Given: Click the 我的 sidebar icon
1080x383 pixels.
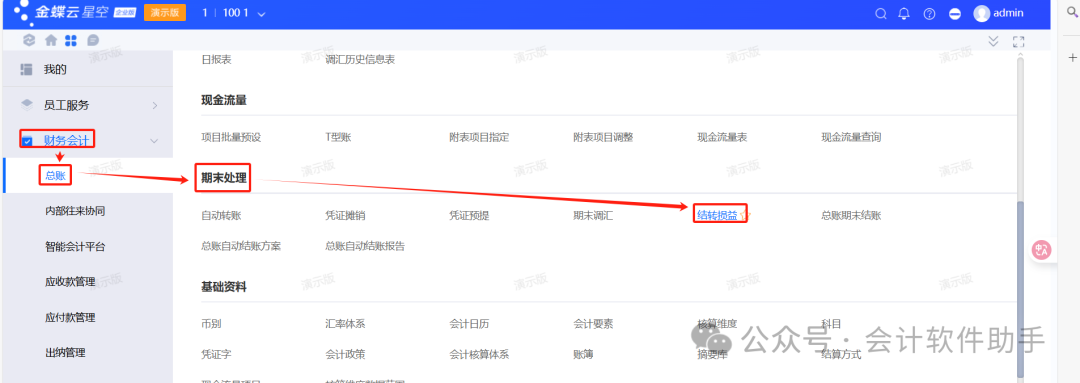Looking at the screenshot, I should [x=27, y=70].
